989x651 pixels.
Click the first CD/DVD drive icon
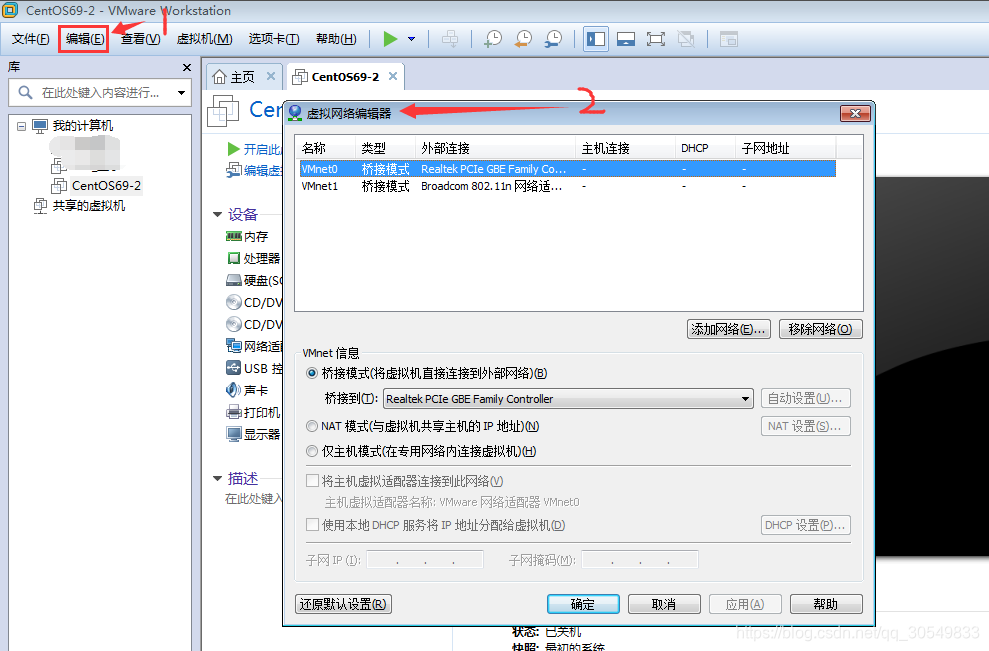click(x=233, y=302)
